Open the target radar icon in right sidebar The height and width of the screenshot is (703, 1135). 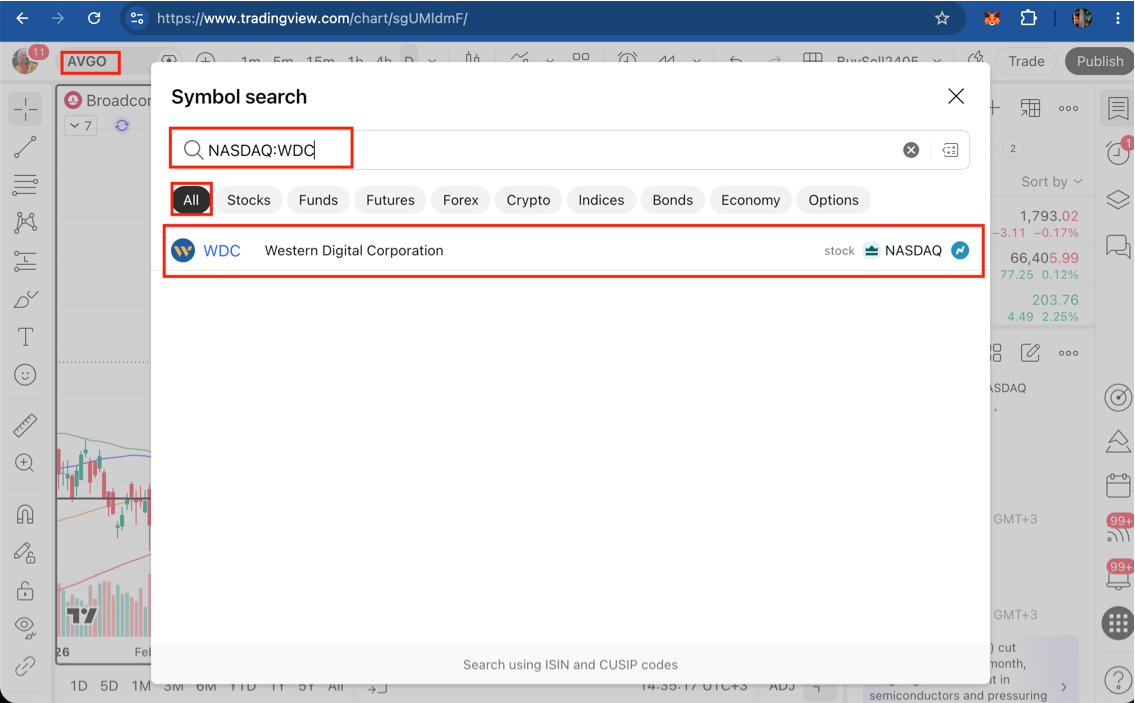[x=1118, y=397]
